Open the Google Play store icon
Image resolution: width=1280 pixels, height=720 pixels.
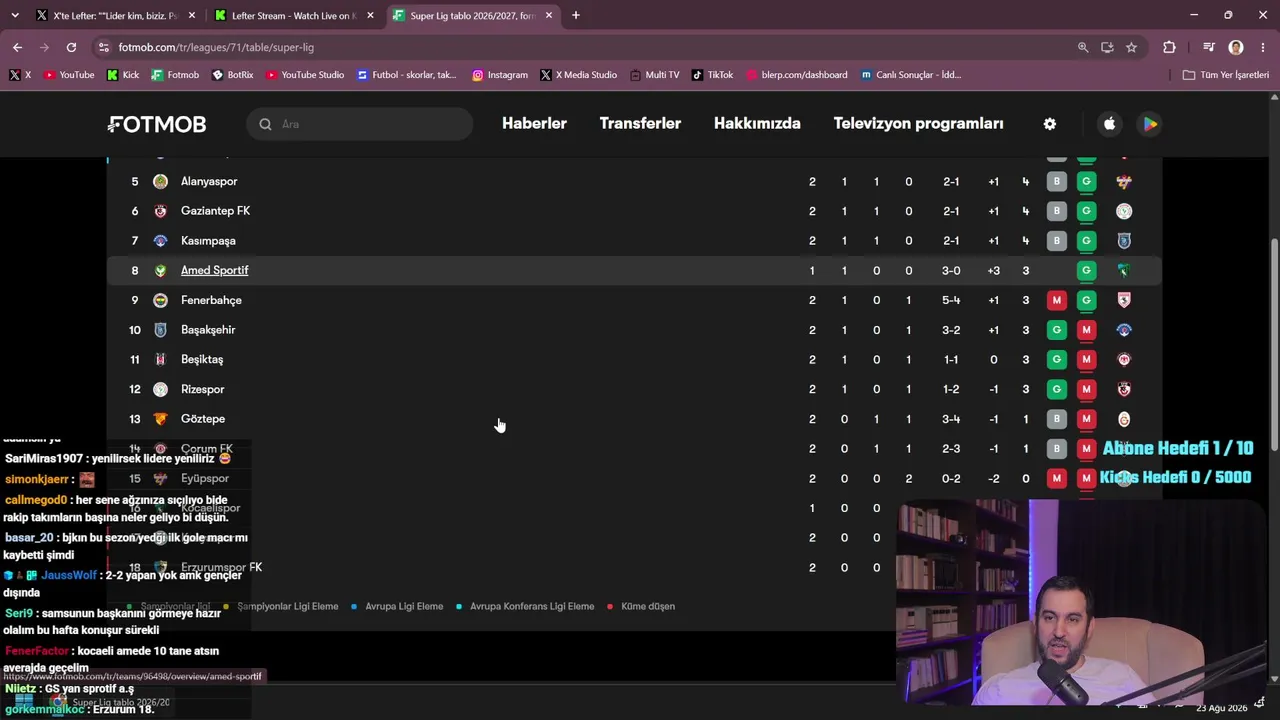(x=1150, y=124)
